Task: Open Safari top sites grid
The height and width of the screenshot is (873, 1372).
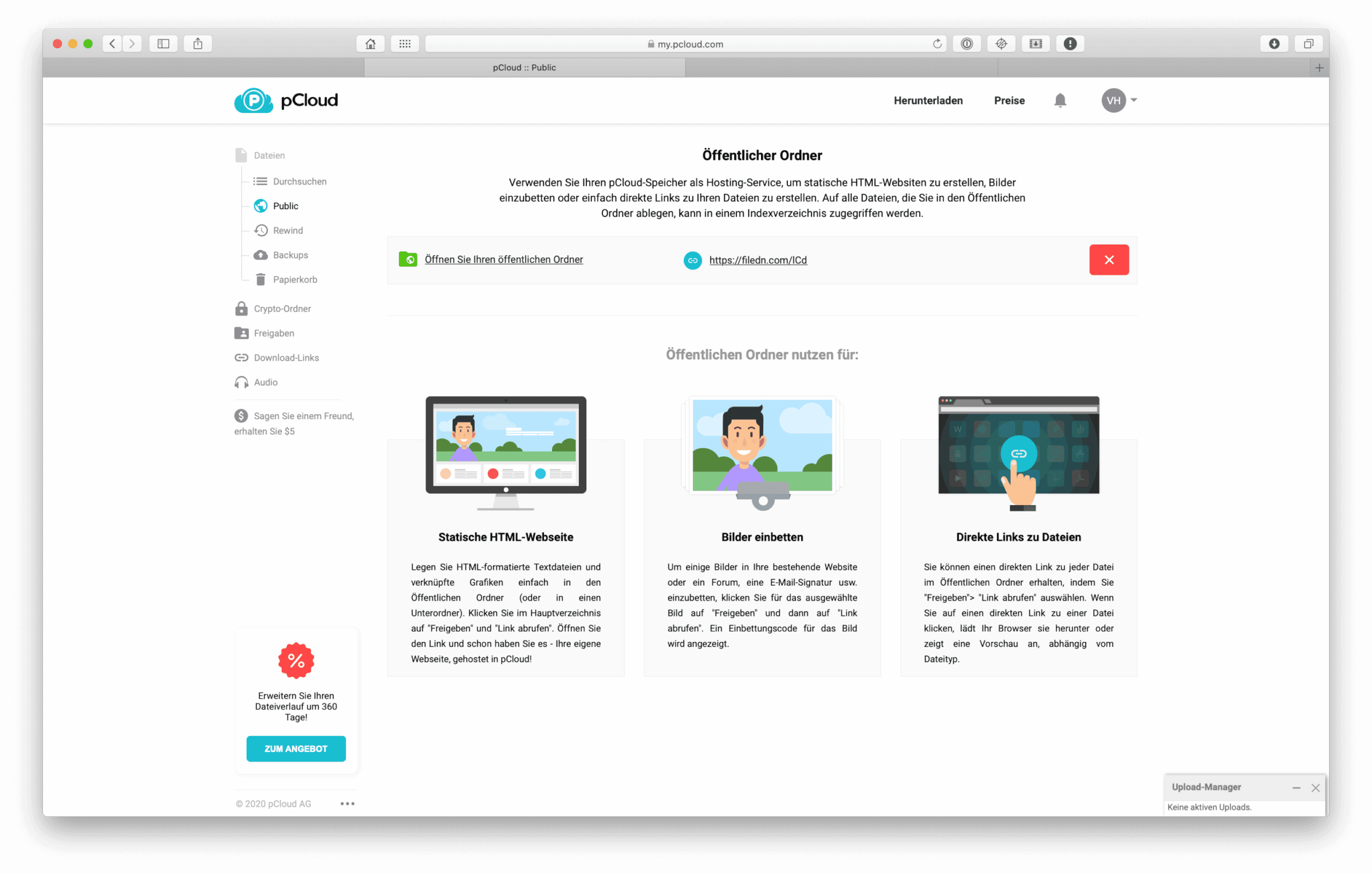Action: coord(405,43)
